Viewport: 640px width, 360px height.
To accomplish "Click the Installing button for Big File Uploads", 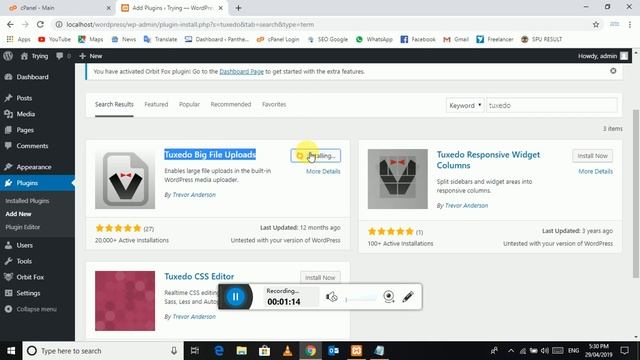I will point(316,156).
